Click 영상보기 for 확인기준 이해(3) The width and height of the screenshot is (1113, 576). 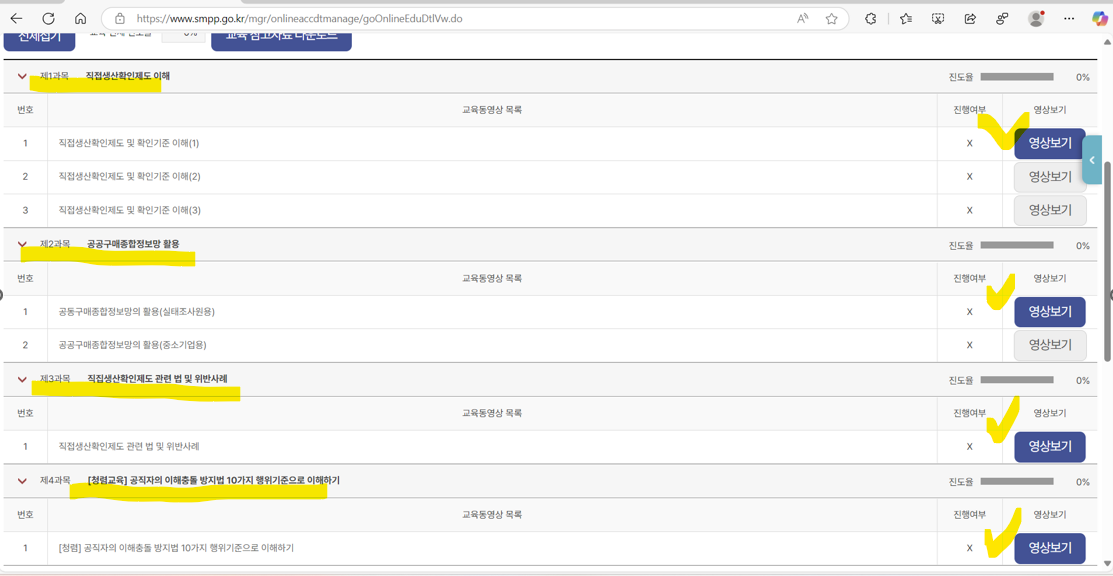1050,210
